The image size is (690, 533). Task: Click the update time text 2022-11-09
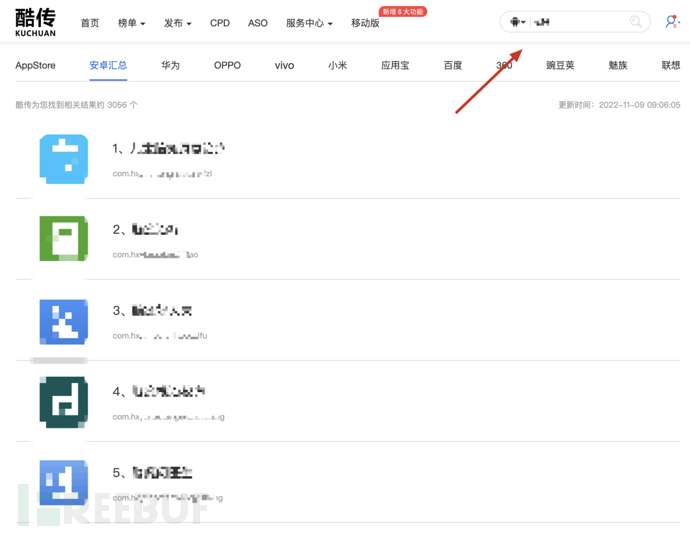(x=619, y=105)
